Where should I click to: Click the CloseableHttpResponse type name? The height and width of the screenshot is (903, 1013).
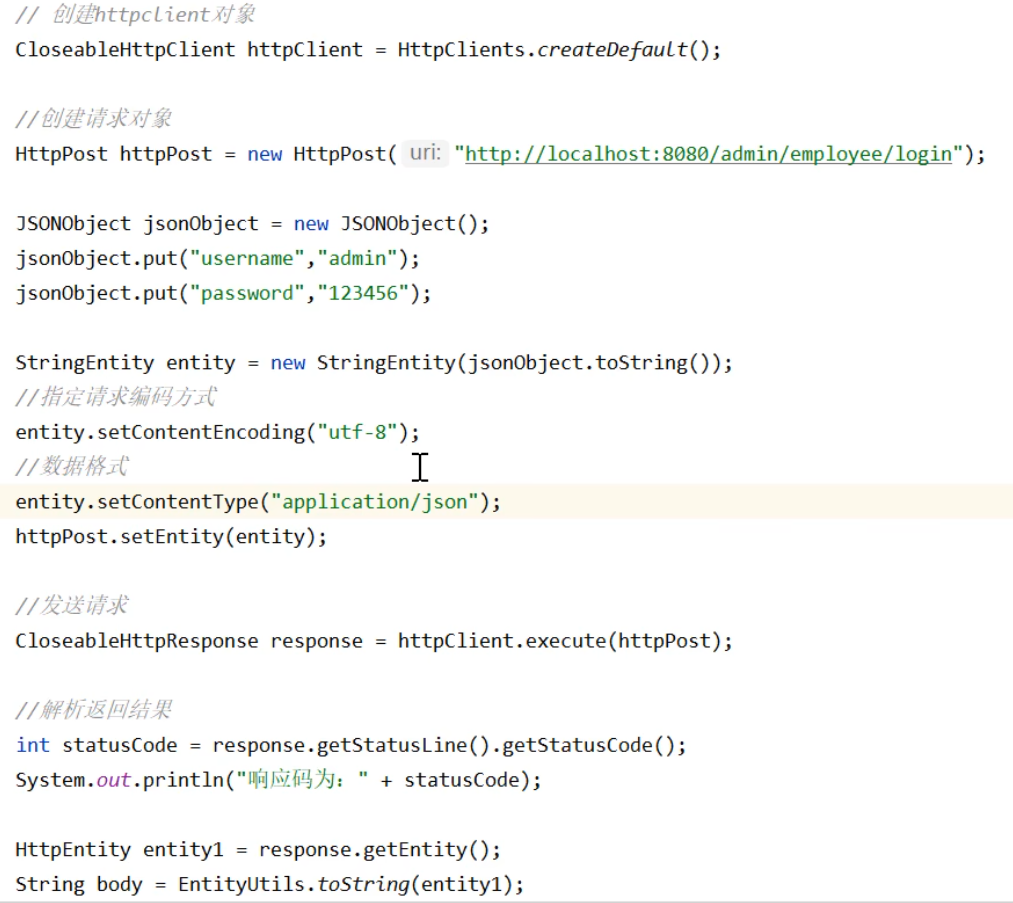coord(136,641)
